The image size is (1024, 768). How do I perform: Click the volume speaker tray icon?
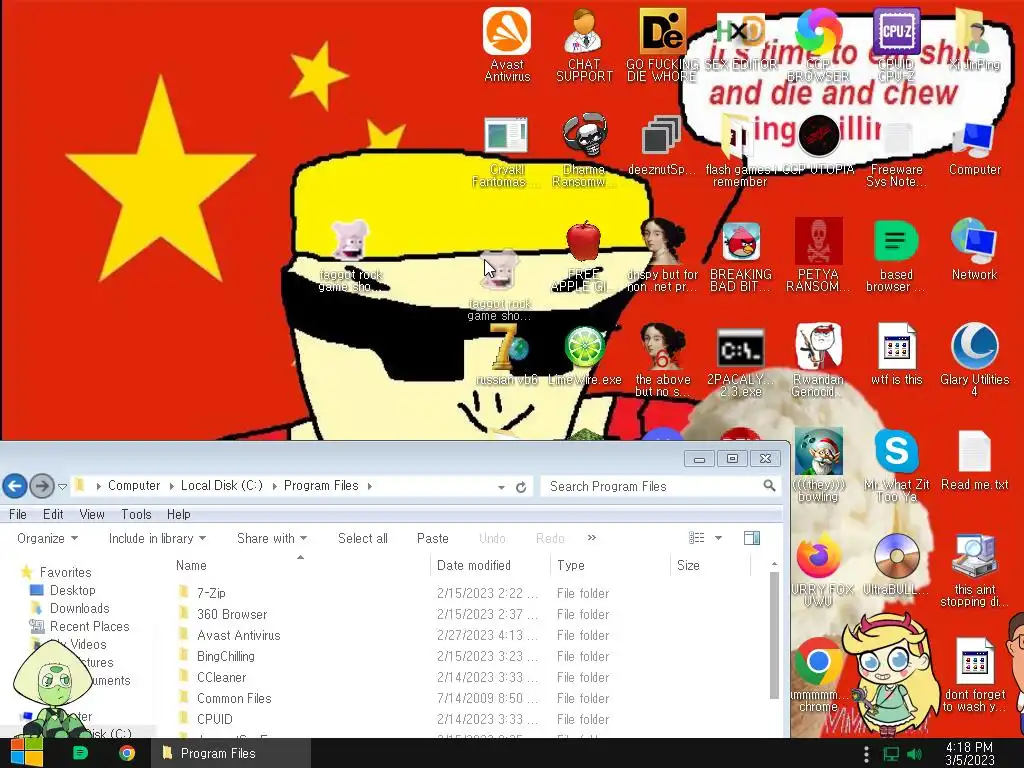click(914, 754)
